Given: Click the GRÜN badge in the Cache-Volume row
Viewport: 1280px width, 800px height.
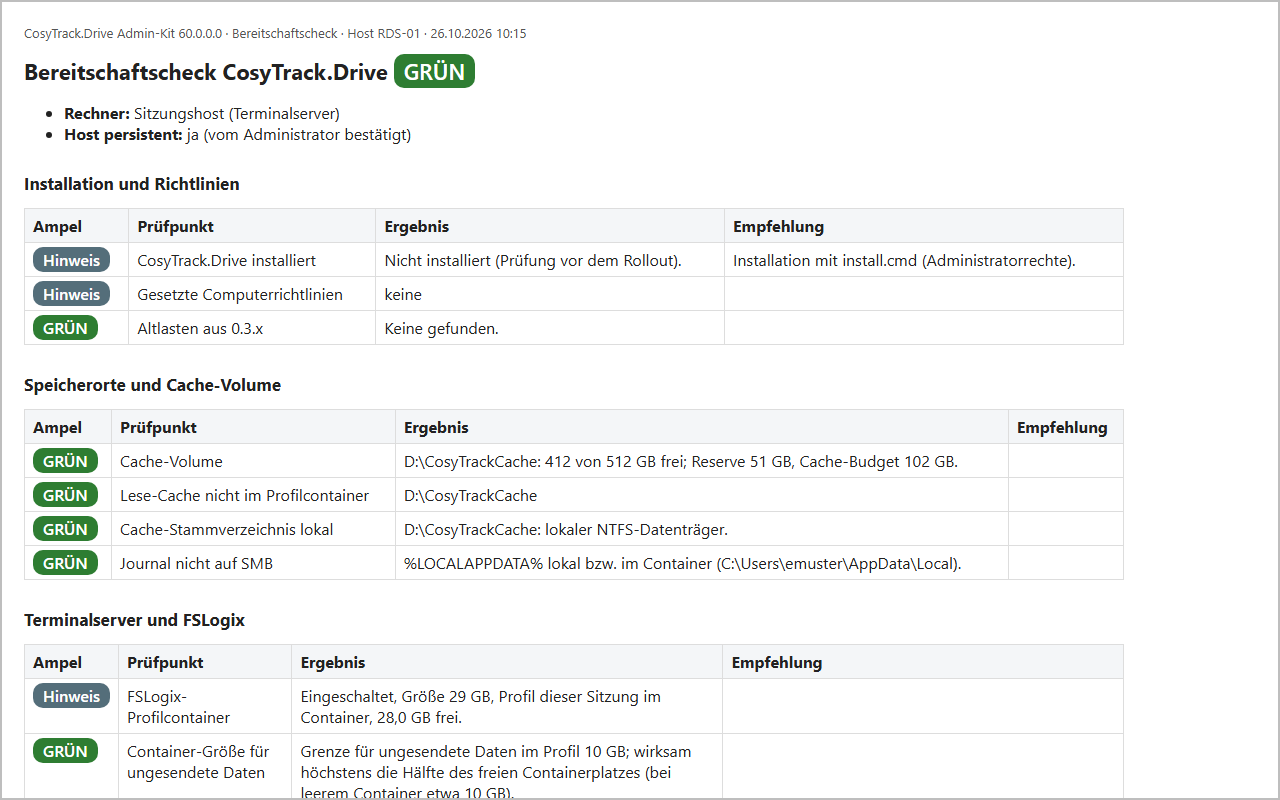Looking at the screenshot, I should pos(65,461).
